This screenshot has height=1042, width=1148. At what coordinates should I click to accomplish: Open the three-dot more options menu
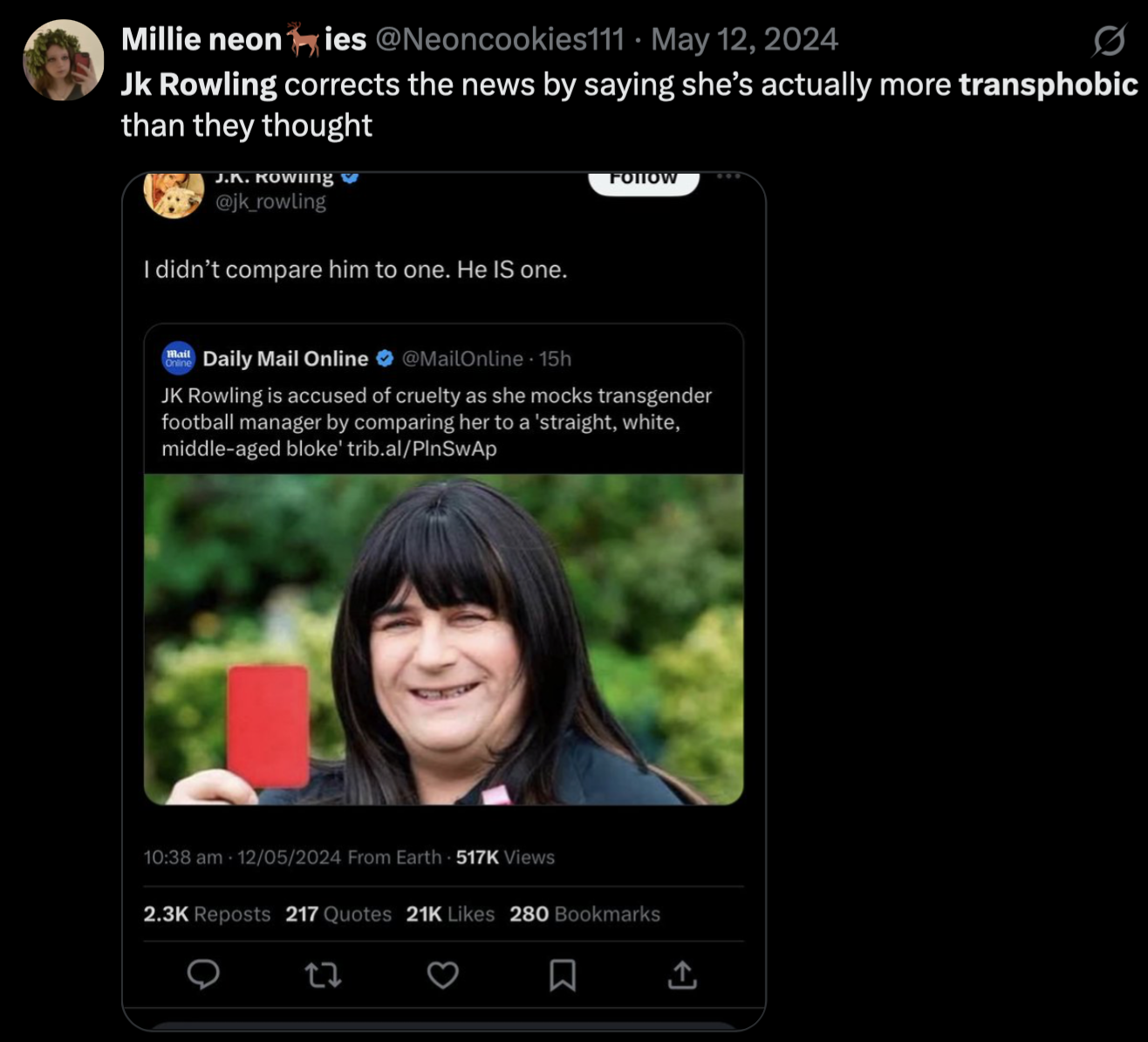(x=728, y=176)
